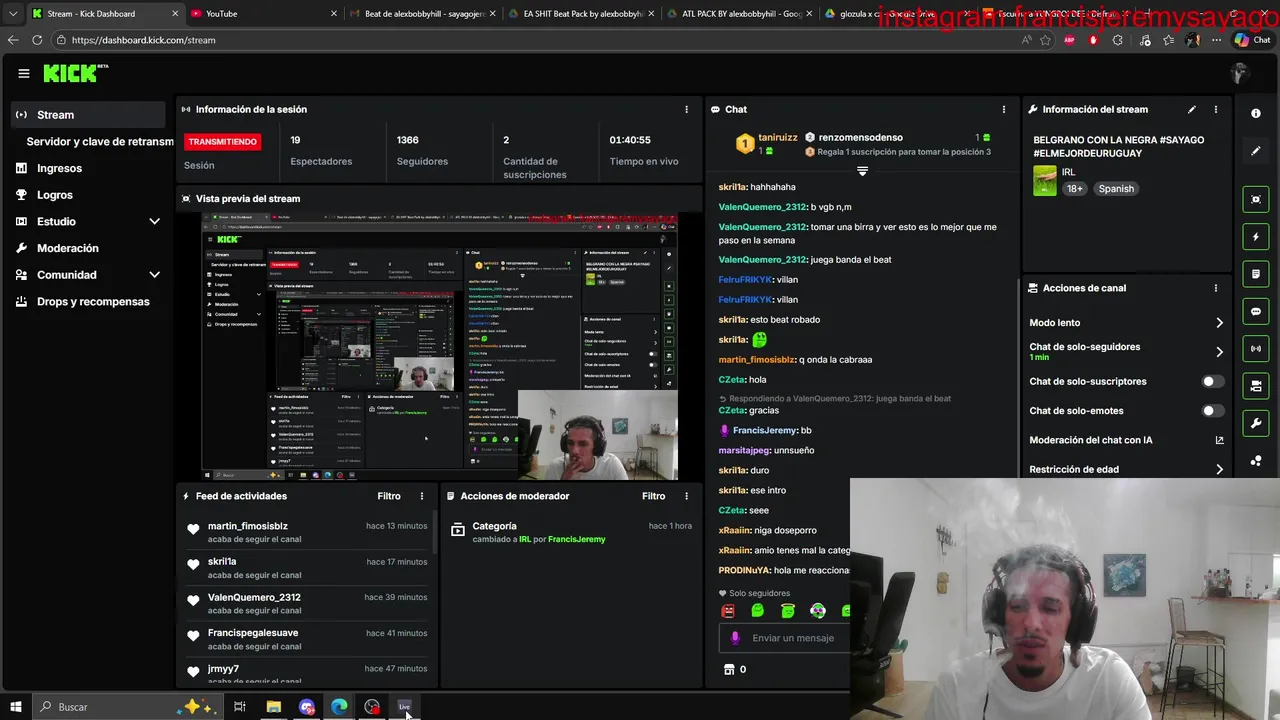Open Acciones de moderador three-dot menu
The width and height of the screenshot is (1280, 720).
pos(686,496)
